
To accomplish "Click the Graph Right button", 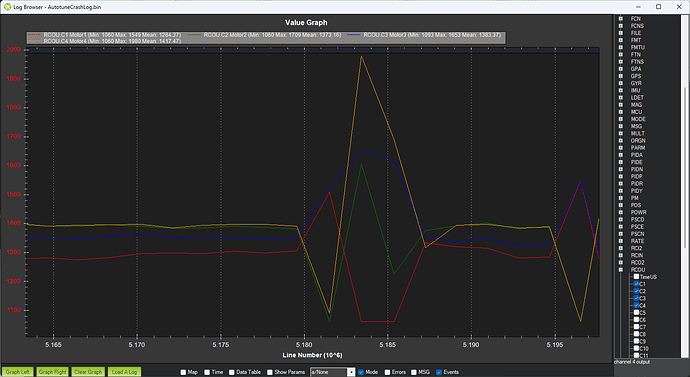I will coord(52,372).
